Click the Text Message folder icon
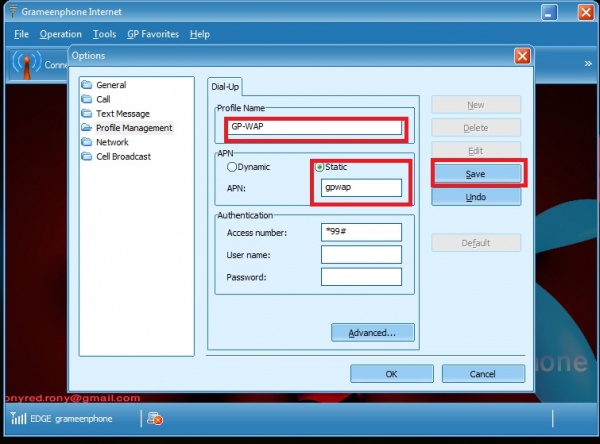This screenshot has height=444, width=600. tap(87, 113)
